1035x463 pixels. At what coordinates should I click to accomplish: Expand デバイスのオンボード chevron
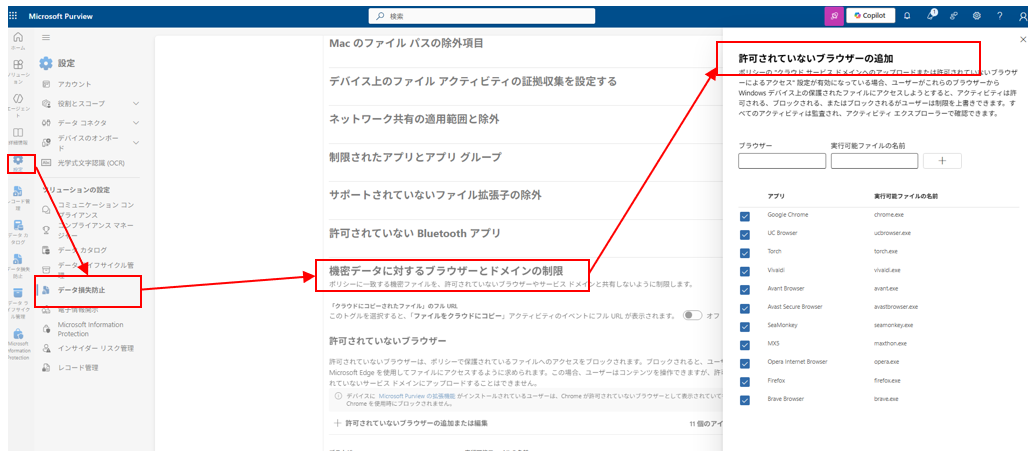click(136, 142)
